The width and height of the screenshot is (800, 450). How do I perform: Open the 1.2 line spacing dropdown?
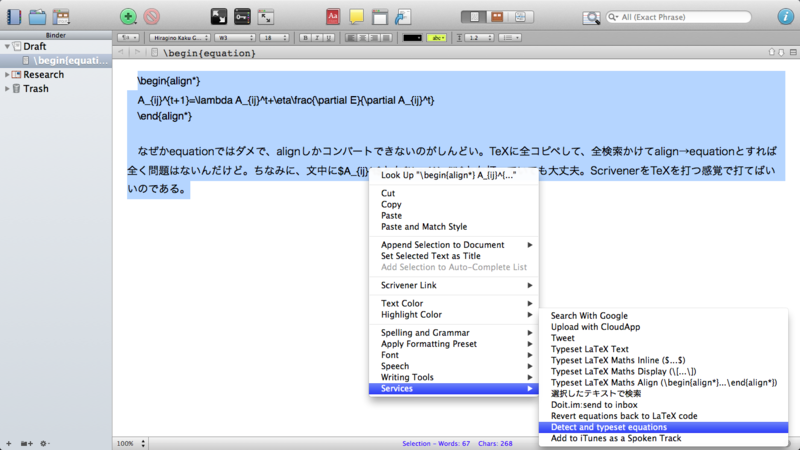[480, 38]
